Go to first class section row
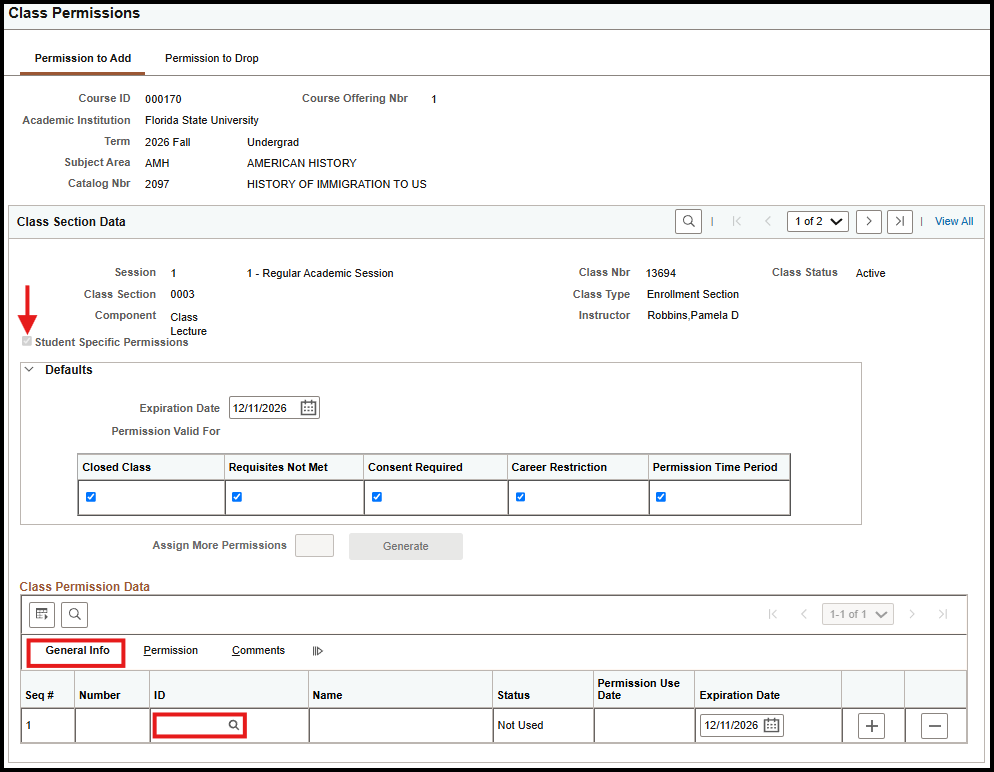The width and height of the screenshot is (994, 772). 737,222
